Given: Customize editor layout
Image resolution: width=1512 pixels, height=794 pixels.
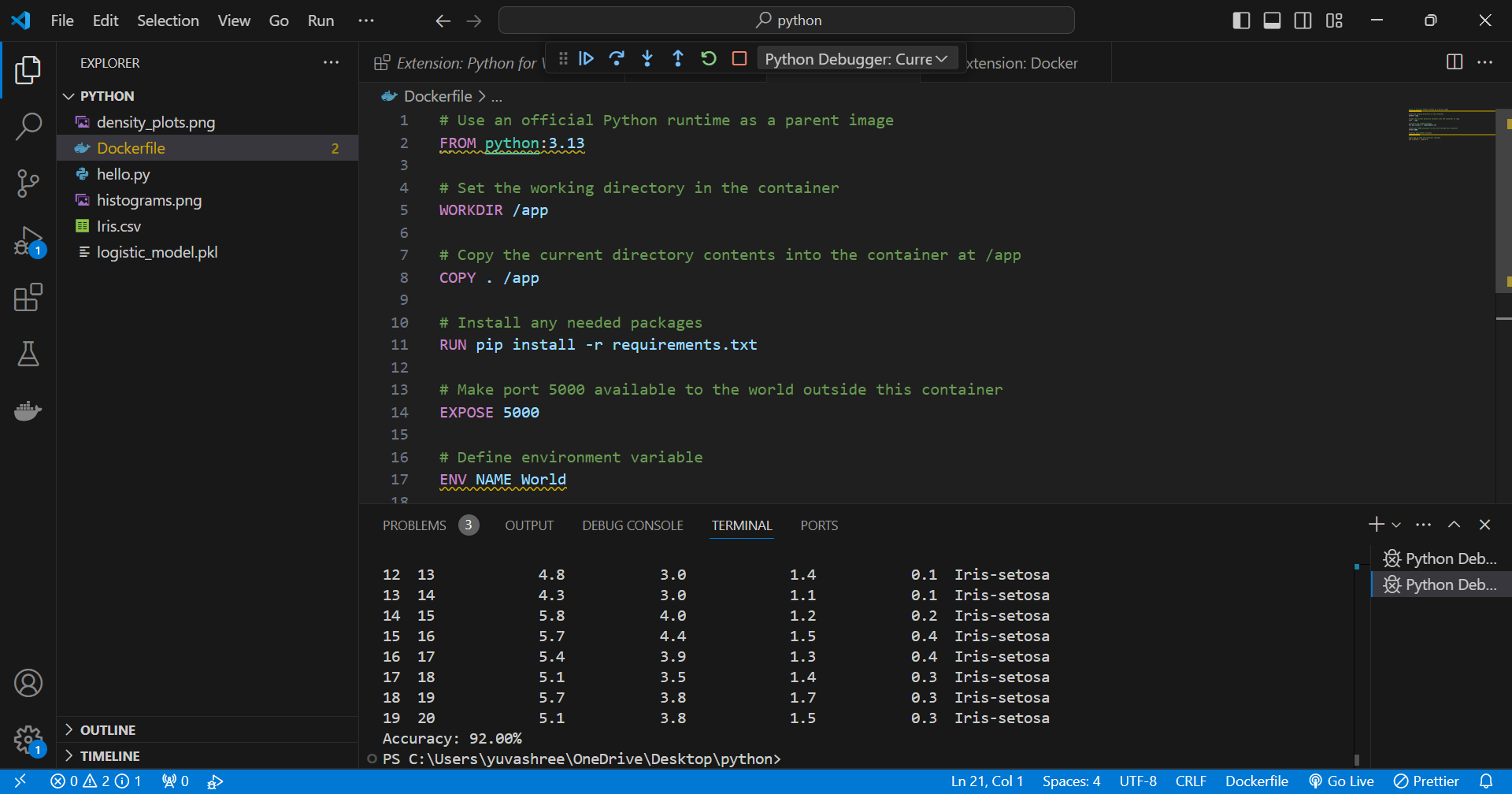Looking at the screenshot, I should point(1334,20).
